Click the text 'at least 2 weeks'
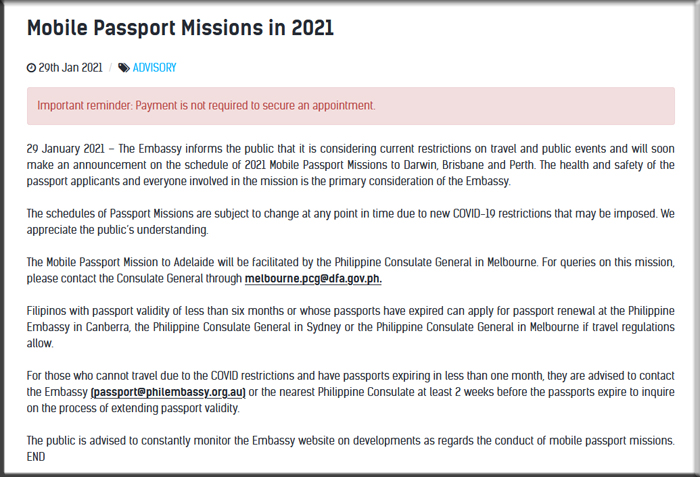Image resolution: width=700 pixels, height=477 pixels. (x=460, y=392)
